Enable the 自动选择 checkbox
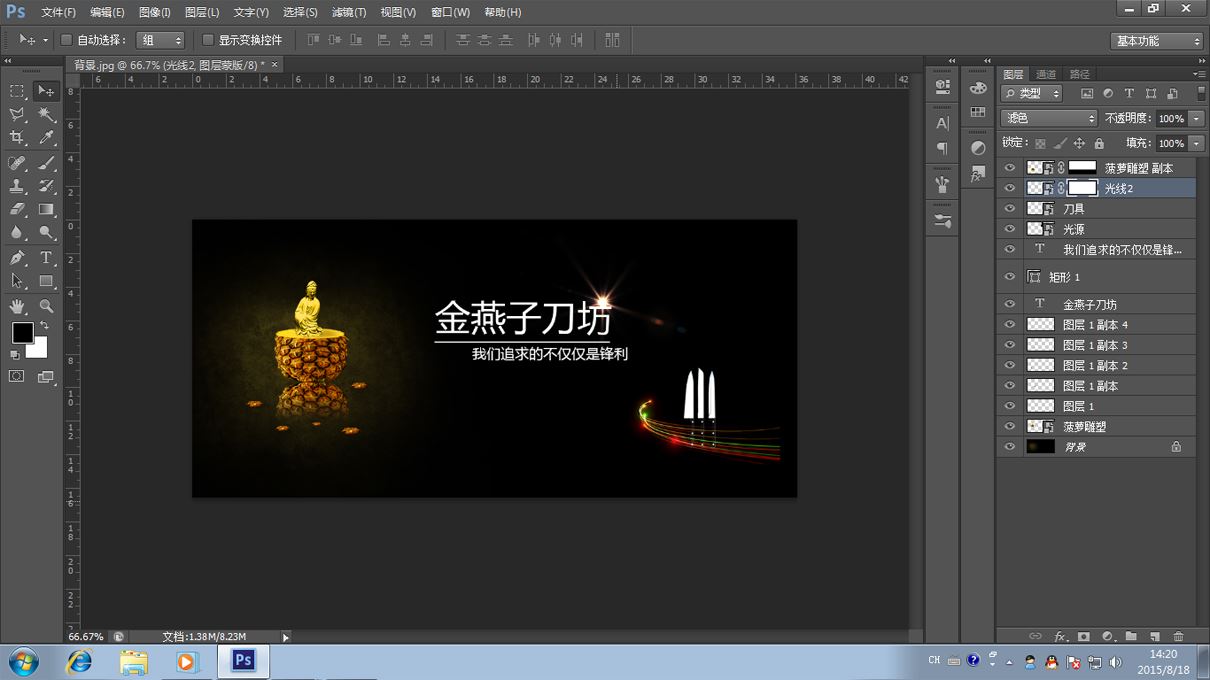This screenshot has height=680, width=1210. click(x=66, y=40)
